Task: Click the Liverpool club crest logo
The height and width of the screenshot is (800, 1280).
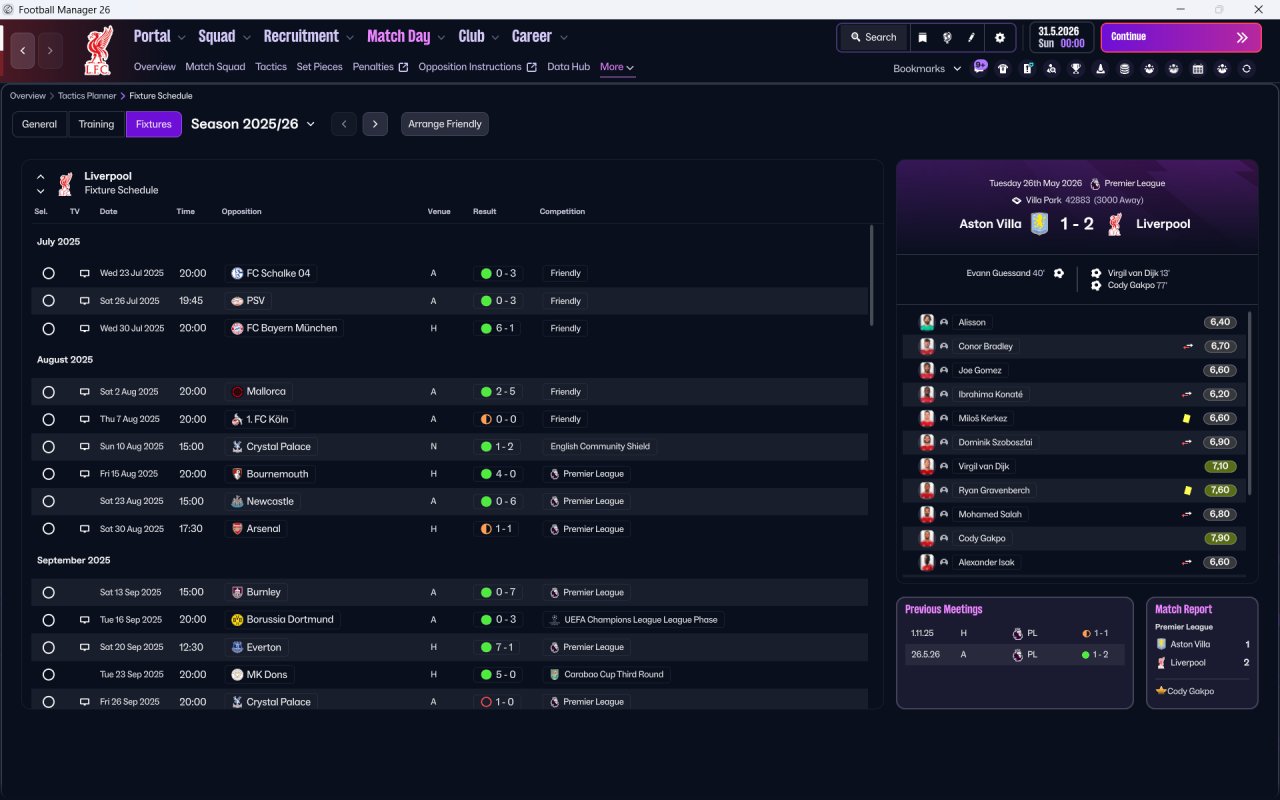Action: pyautogui.click(x=99, y=50)
